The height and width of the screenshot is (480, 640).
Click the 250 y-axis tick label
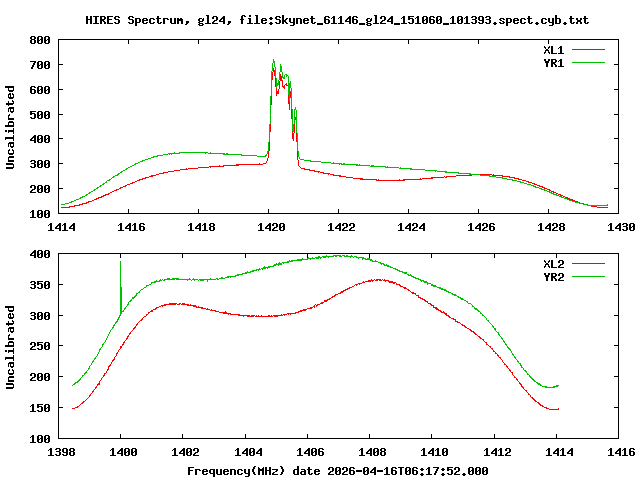coord(40,347)
